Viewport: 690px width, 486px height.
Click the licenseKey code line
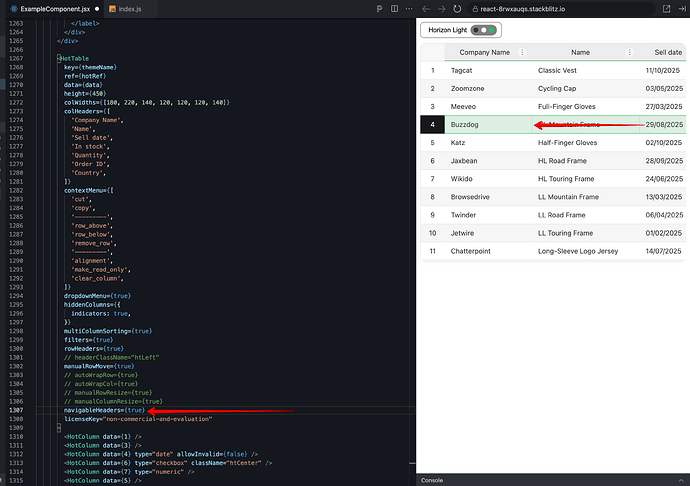pyautogui.click(x=138, y=419)
